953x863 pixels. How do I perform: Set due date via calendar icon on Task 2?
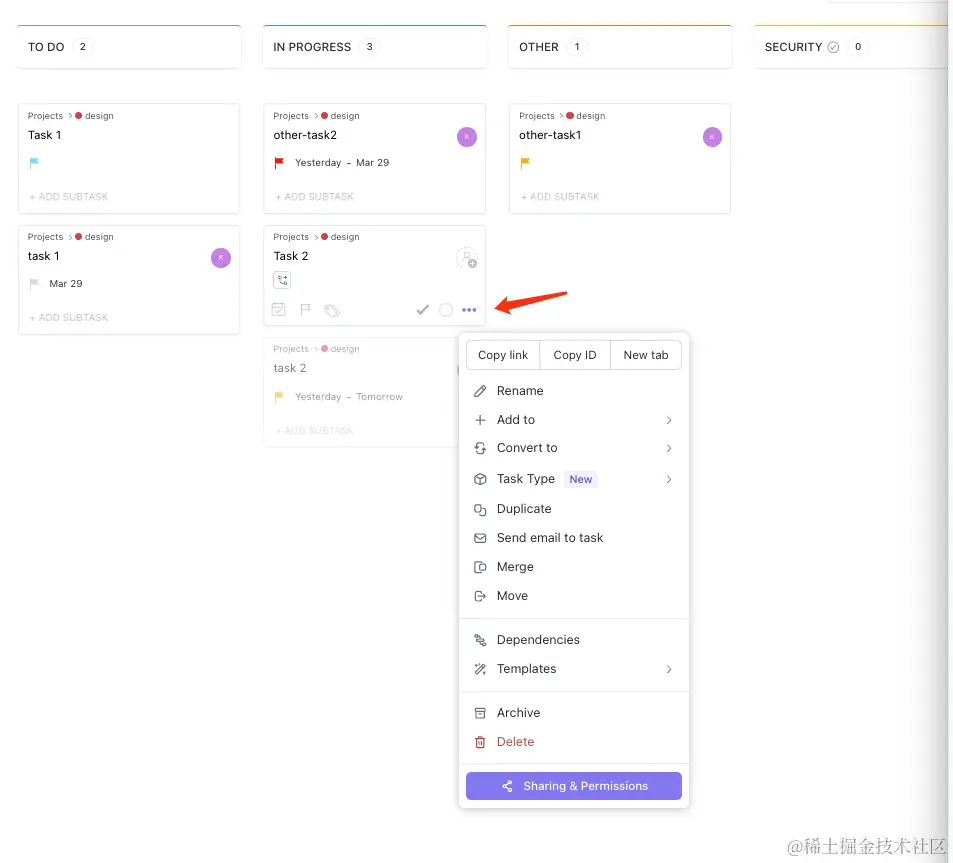(278, 309)
